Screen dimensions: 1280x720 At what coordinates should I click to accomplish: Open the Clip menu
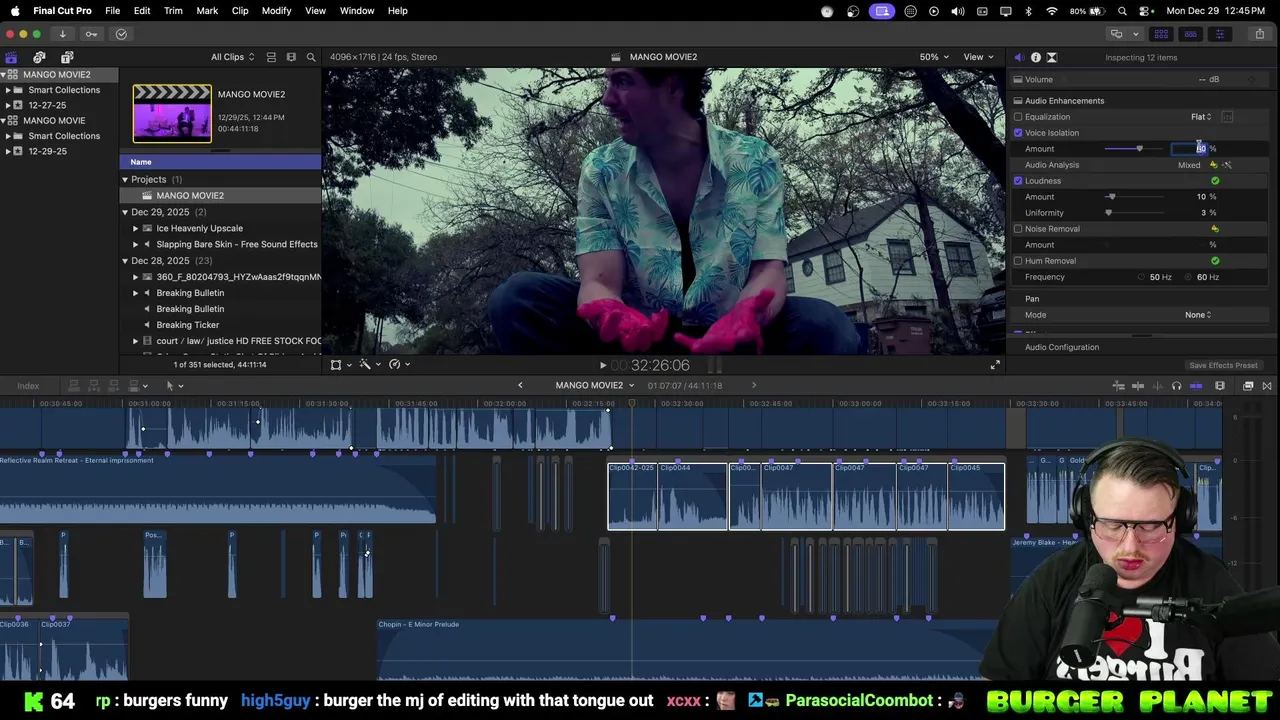[240, 10]
